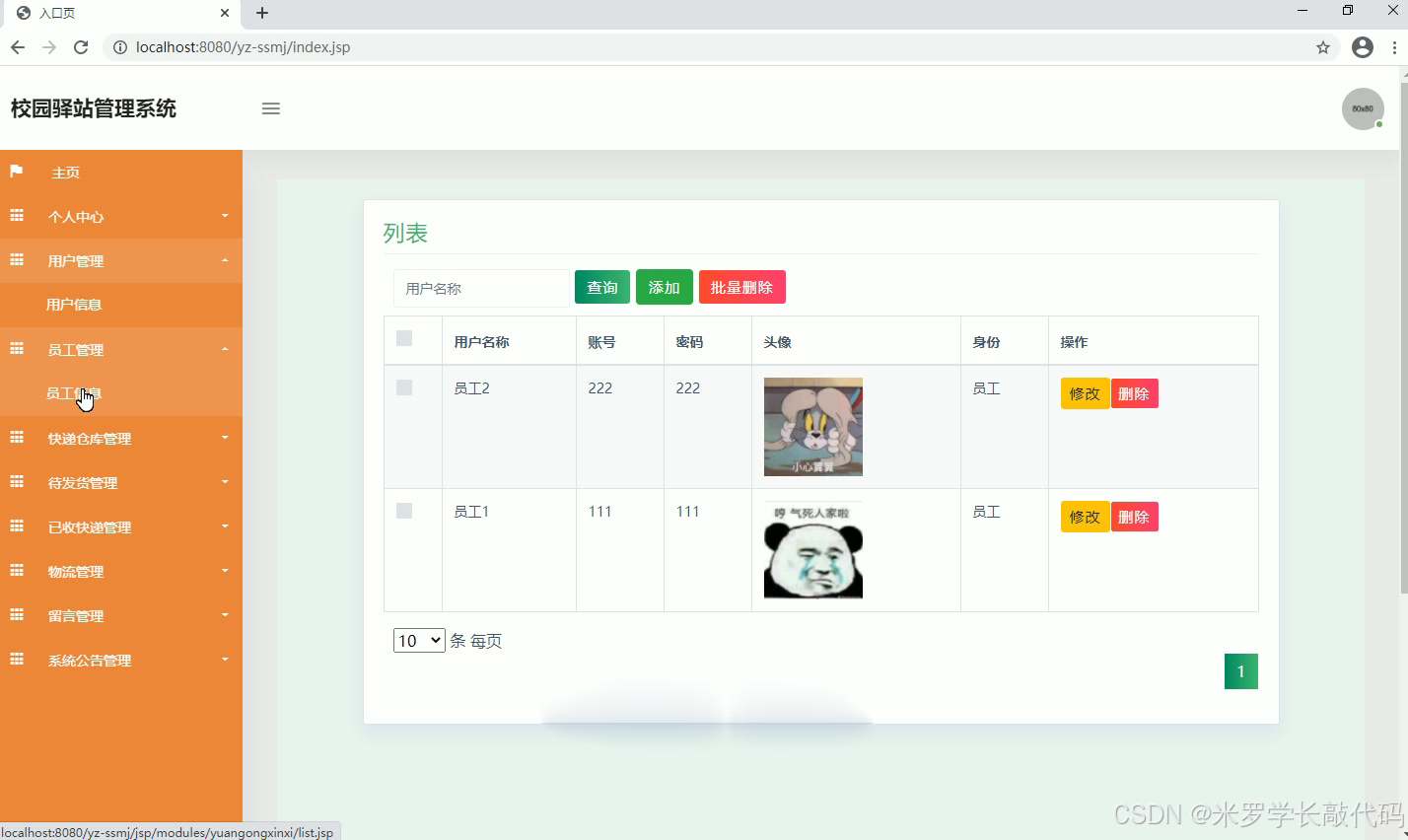Click the 用户名称 search input field
Image resolution: width=1408 pixels, height=840 pixels.
pyautogui.click(x=481, y=288)
